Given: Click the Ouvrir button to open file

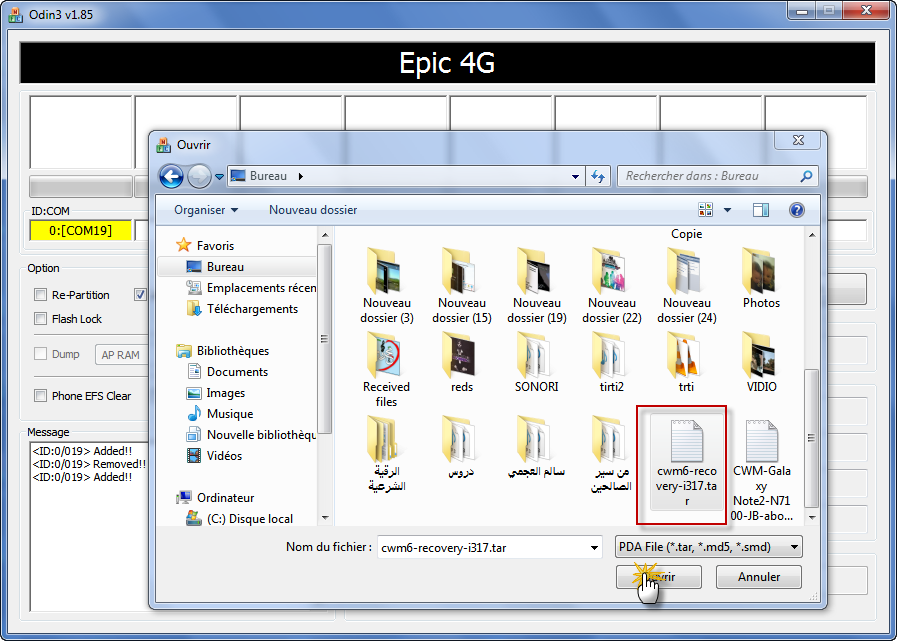Looking at the screenshot, I should (658, 577).
